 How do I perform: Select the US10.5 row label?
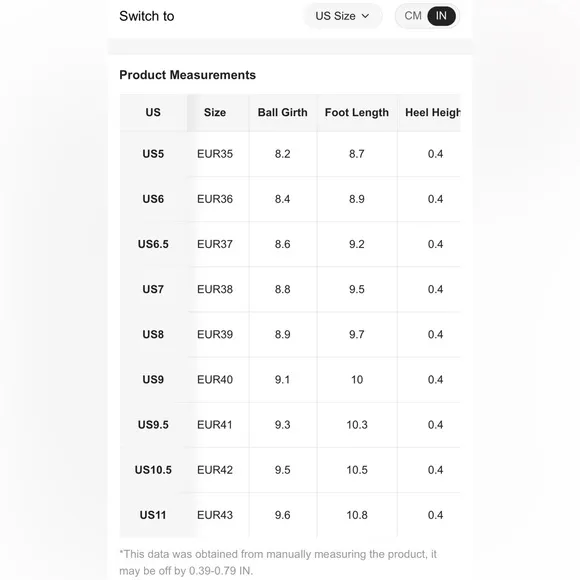tap(153, 470)
